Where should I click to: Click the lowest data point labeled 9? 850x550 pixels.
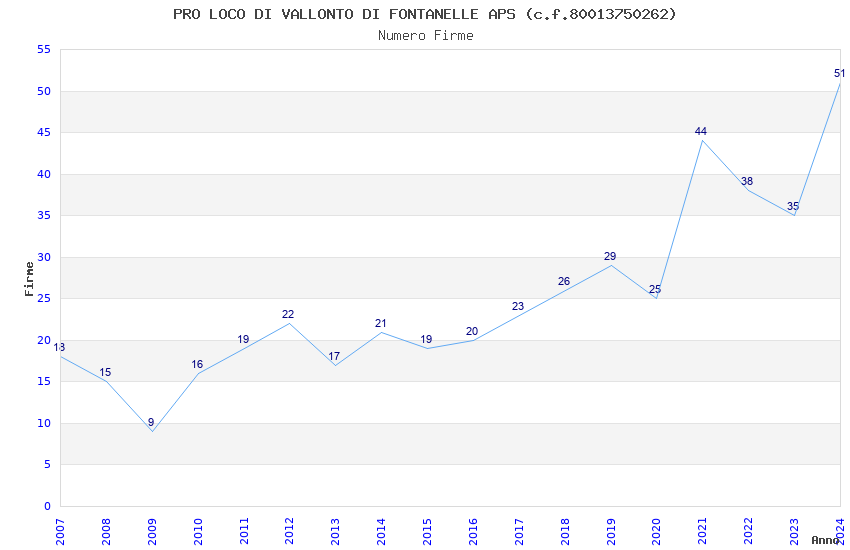[x=151, y=422]
